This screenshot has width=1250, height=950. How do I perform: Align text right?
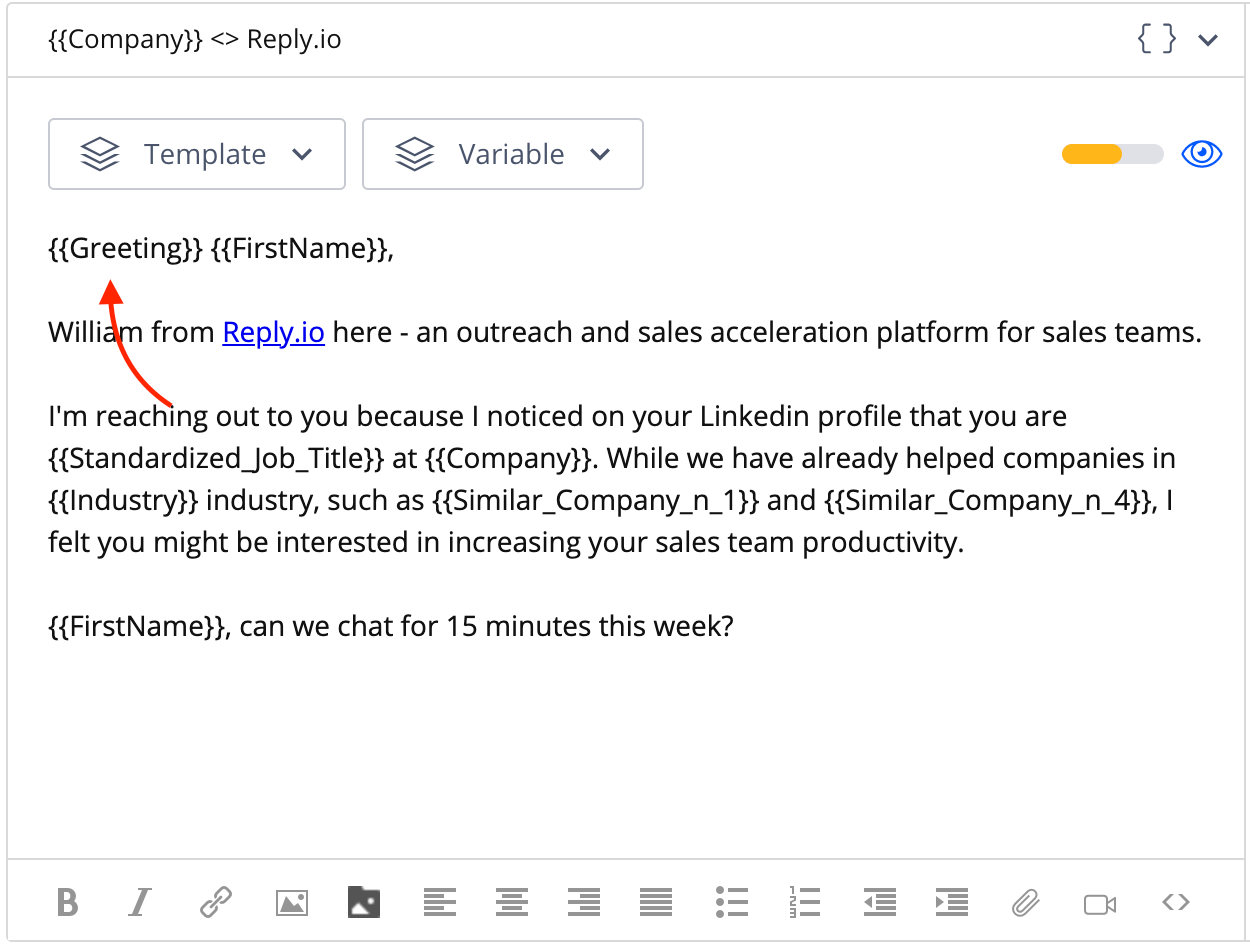tap(584, 903)
